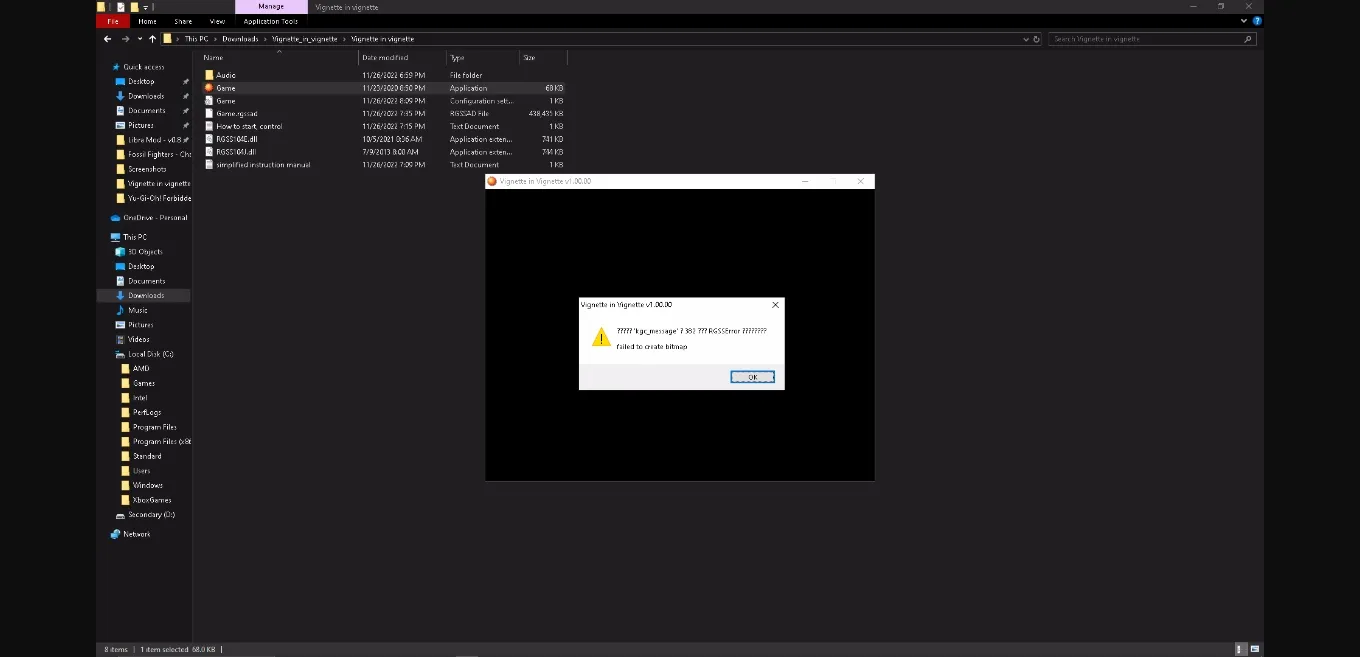Click the RGSS104E.dll file icon
Image resolution: width=1360 pixels, height=657 pixels.
(x=210, y=139)
